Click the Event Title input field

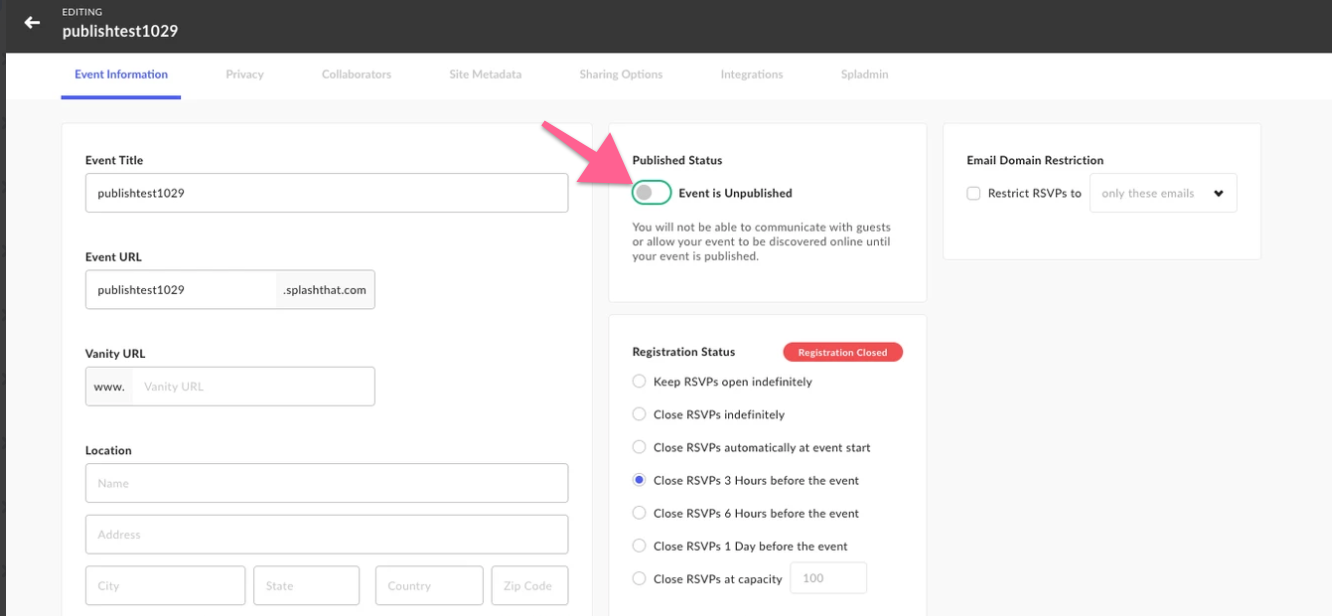327,193
